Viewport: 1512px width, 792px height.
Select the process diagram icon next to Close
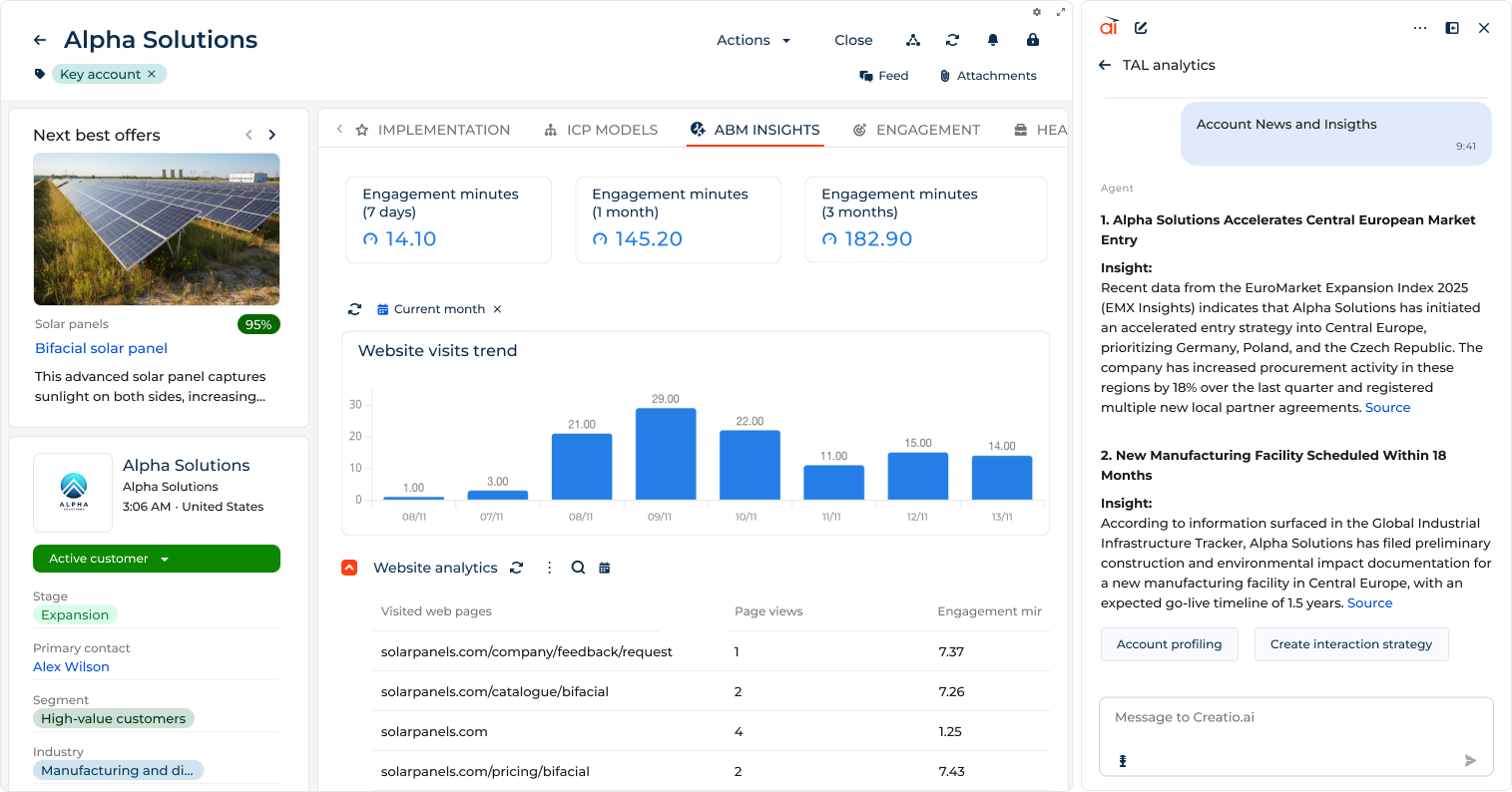(912, 40)
